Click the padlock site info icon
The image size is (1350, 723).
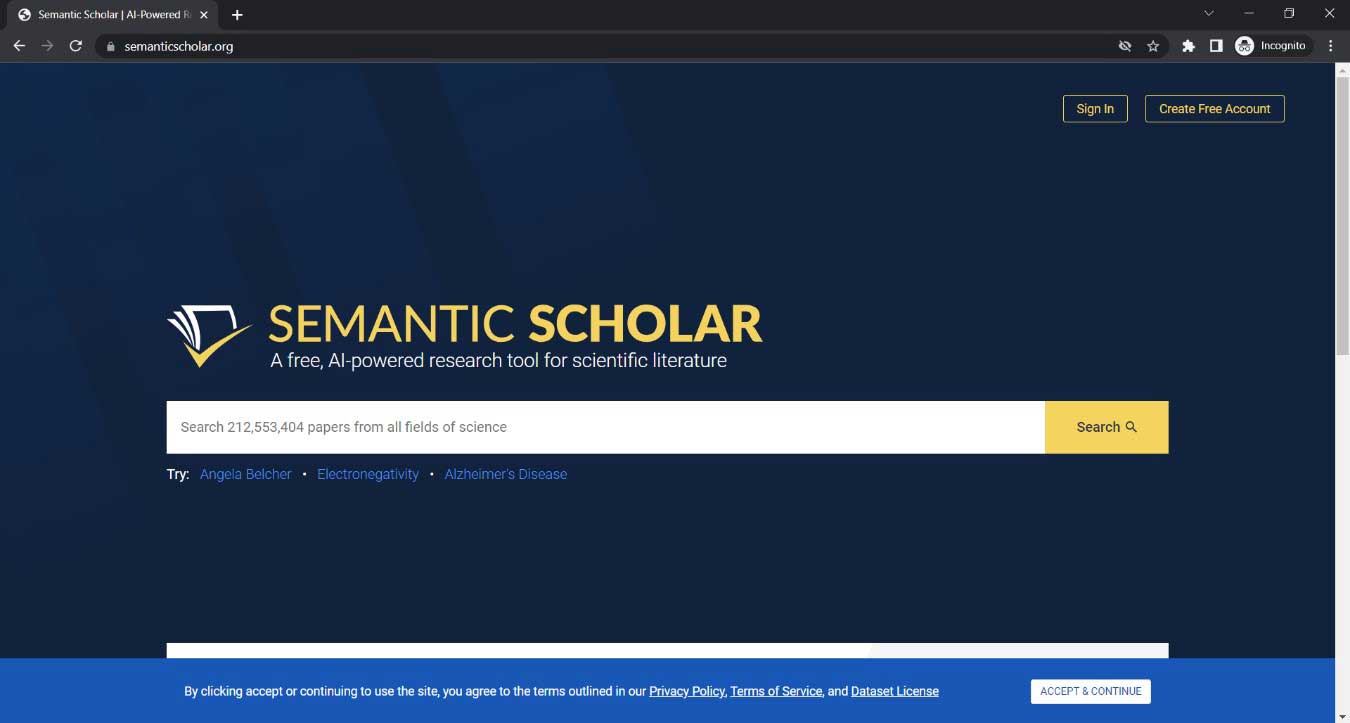110,46
